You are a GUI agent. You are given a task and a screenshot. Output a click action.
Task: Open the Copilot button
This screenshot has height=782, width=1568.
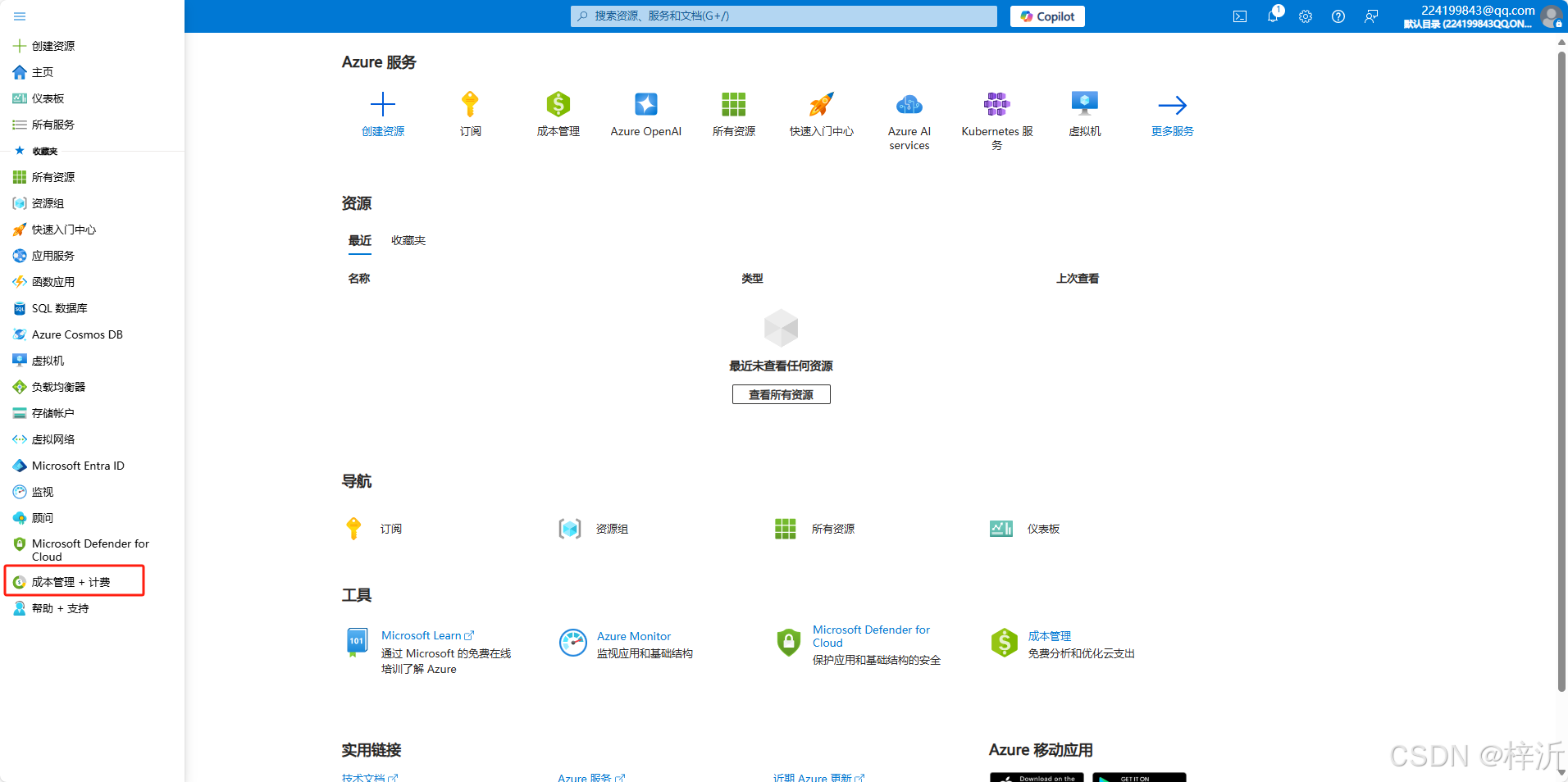coord(1047,16)
